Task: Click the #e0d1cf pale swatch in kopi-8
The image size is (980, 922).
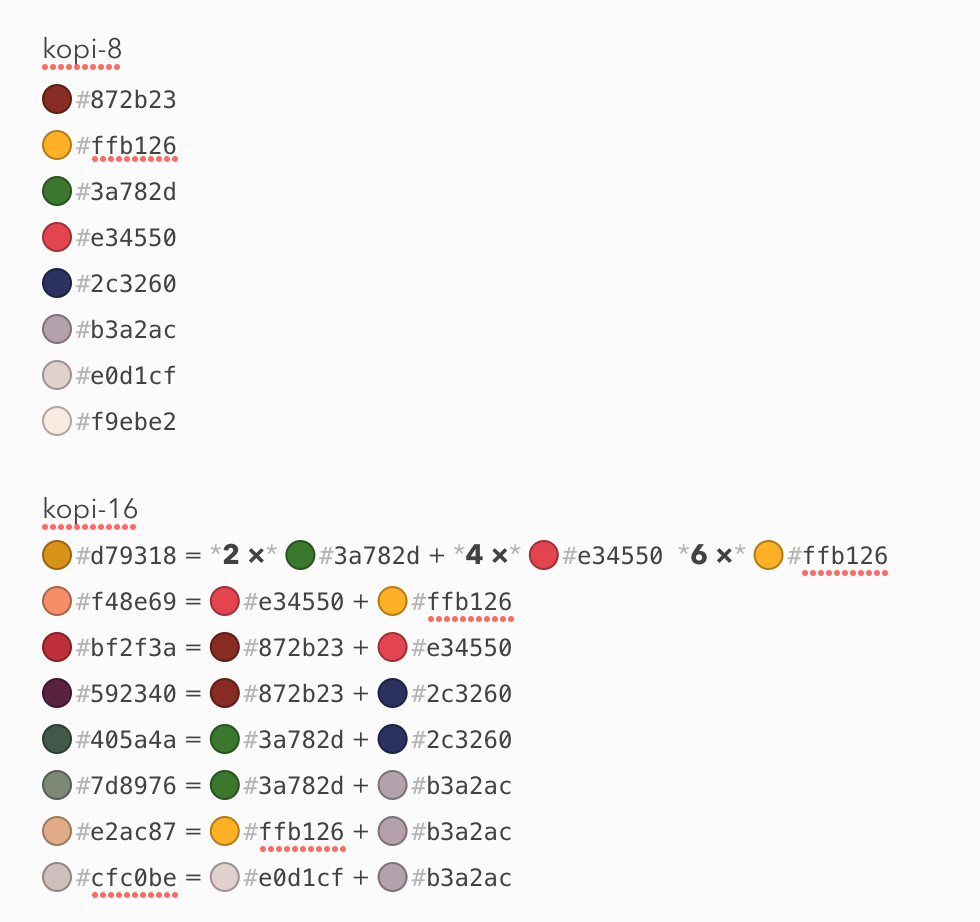Action: point(57,375)
